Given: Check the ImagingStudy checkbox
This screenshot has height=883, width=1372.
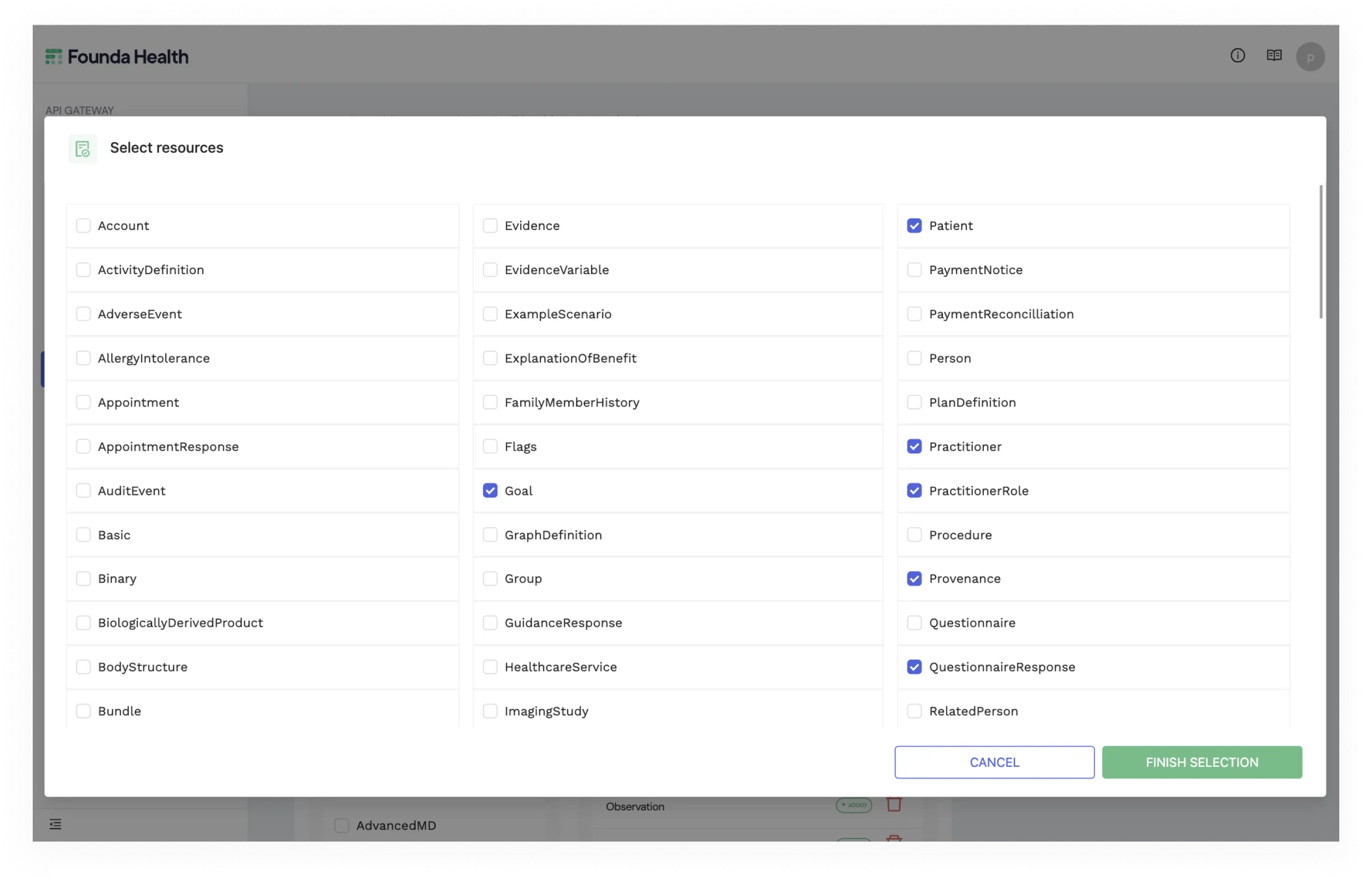Looking at the screenshot, I should [x=490, y=710].
